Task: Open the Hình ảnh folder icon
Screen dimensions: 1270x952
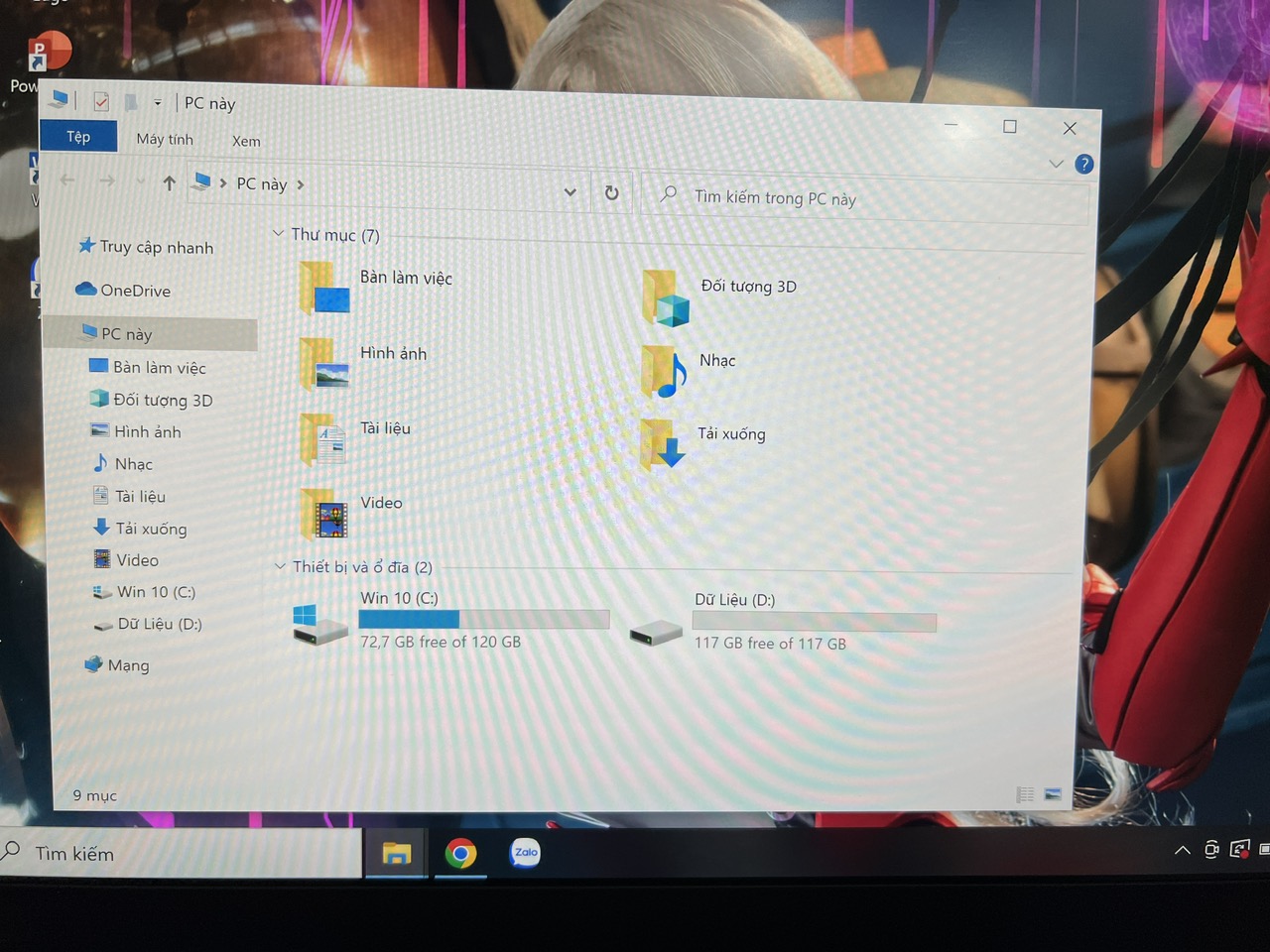Action: [325, 364]
